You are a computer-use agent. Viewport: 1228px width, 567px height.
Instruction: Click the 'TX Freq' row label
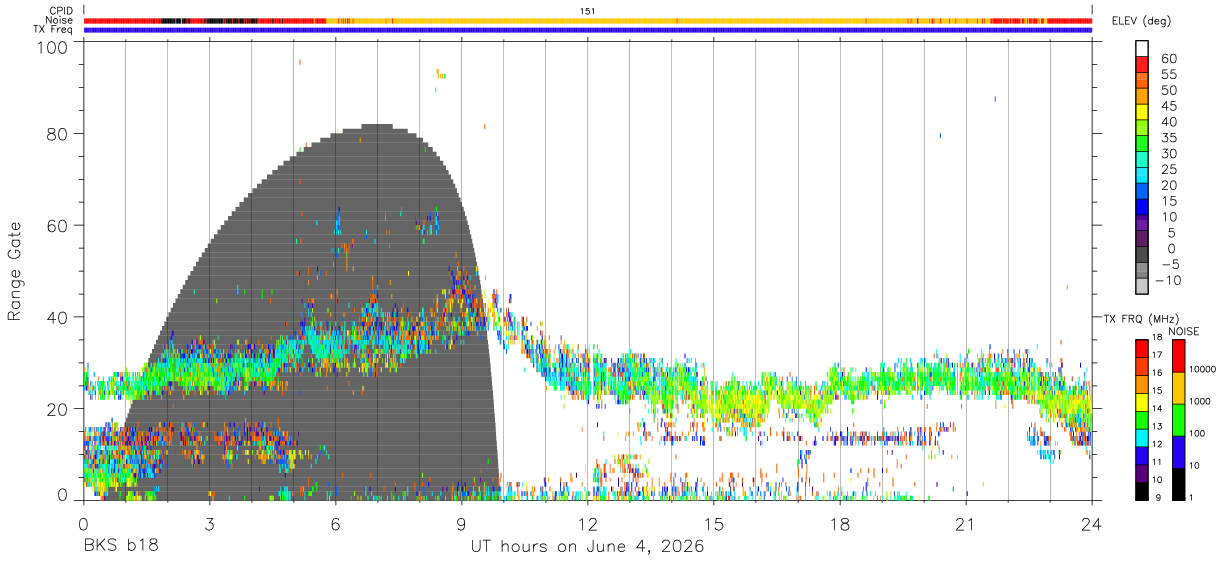coord(54,30)
